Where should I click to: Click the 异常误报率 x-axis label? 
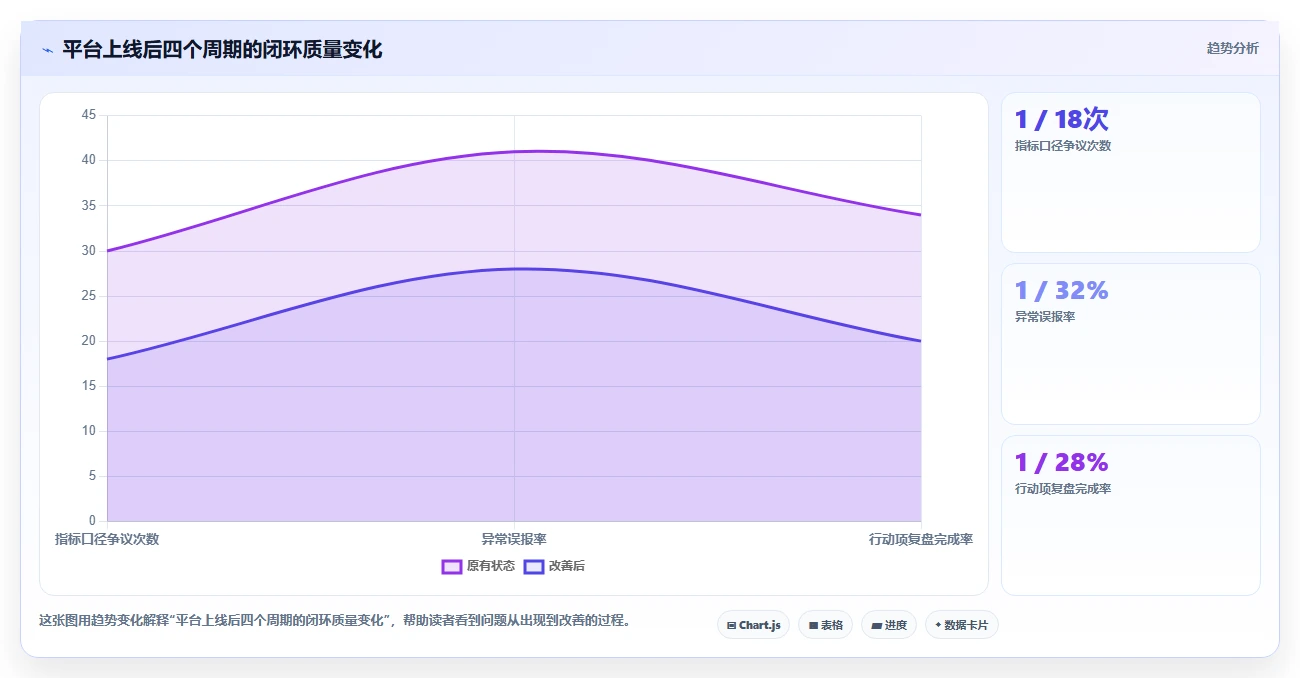(x=514, y=539)
